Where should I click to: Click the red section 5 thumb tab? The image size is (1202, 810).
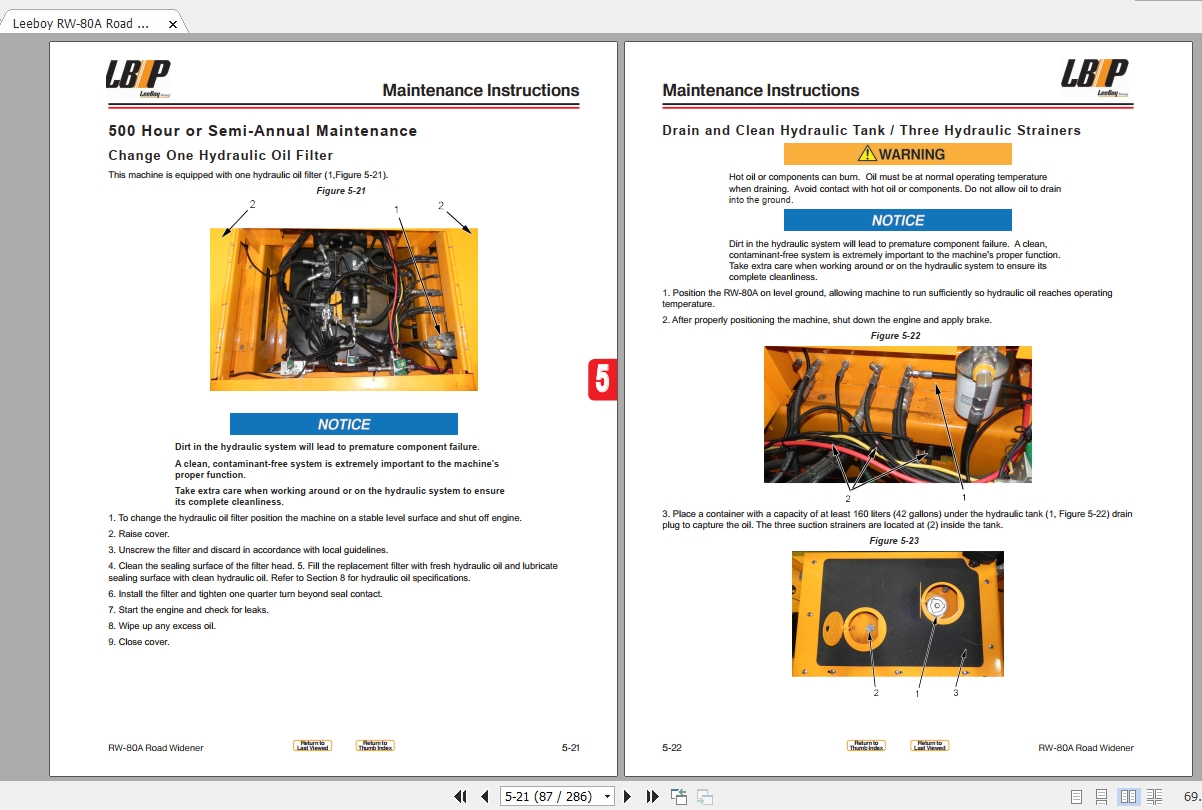[x=602, y=380]
